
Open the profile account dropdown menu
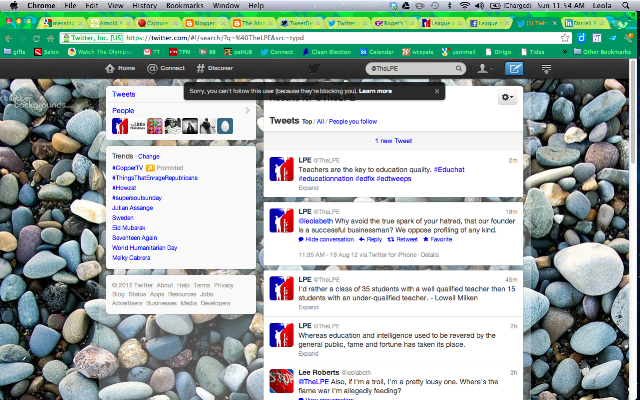click(x=484, y=69)
